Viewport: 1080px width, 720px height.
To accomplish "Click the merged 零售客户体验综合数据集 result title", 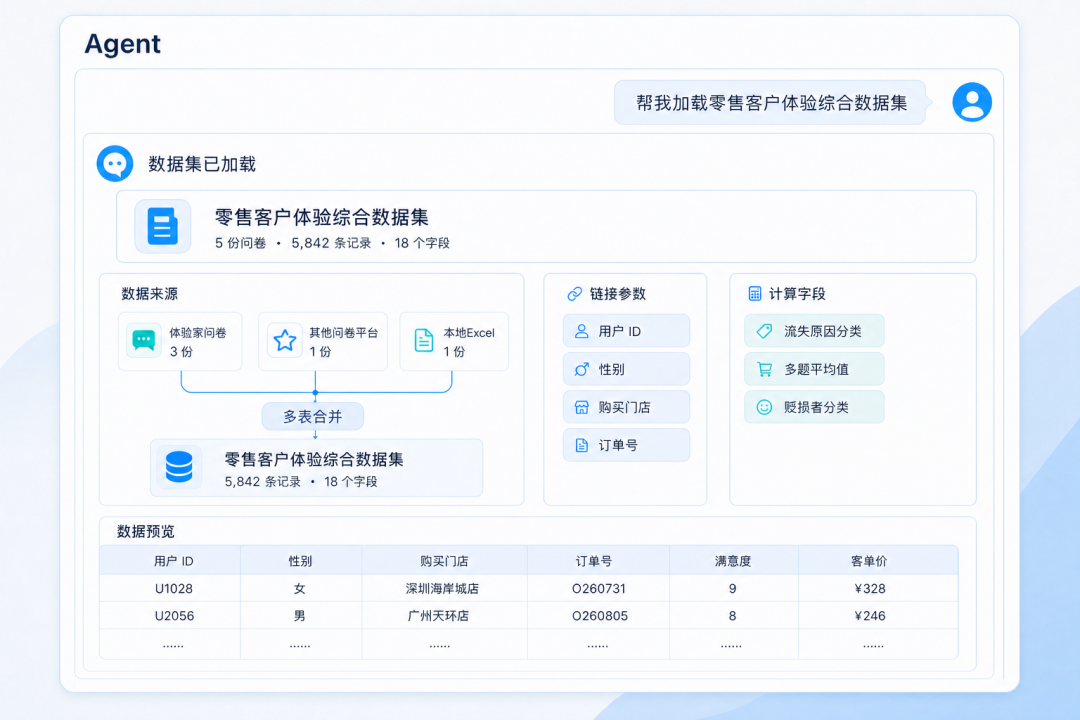I will pos(314,460).
